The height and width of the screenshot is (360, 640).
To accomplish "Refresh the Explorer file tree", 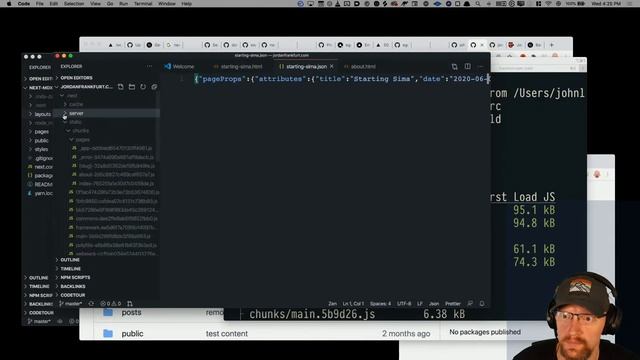I will 143,87.
